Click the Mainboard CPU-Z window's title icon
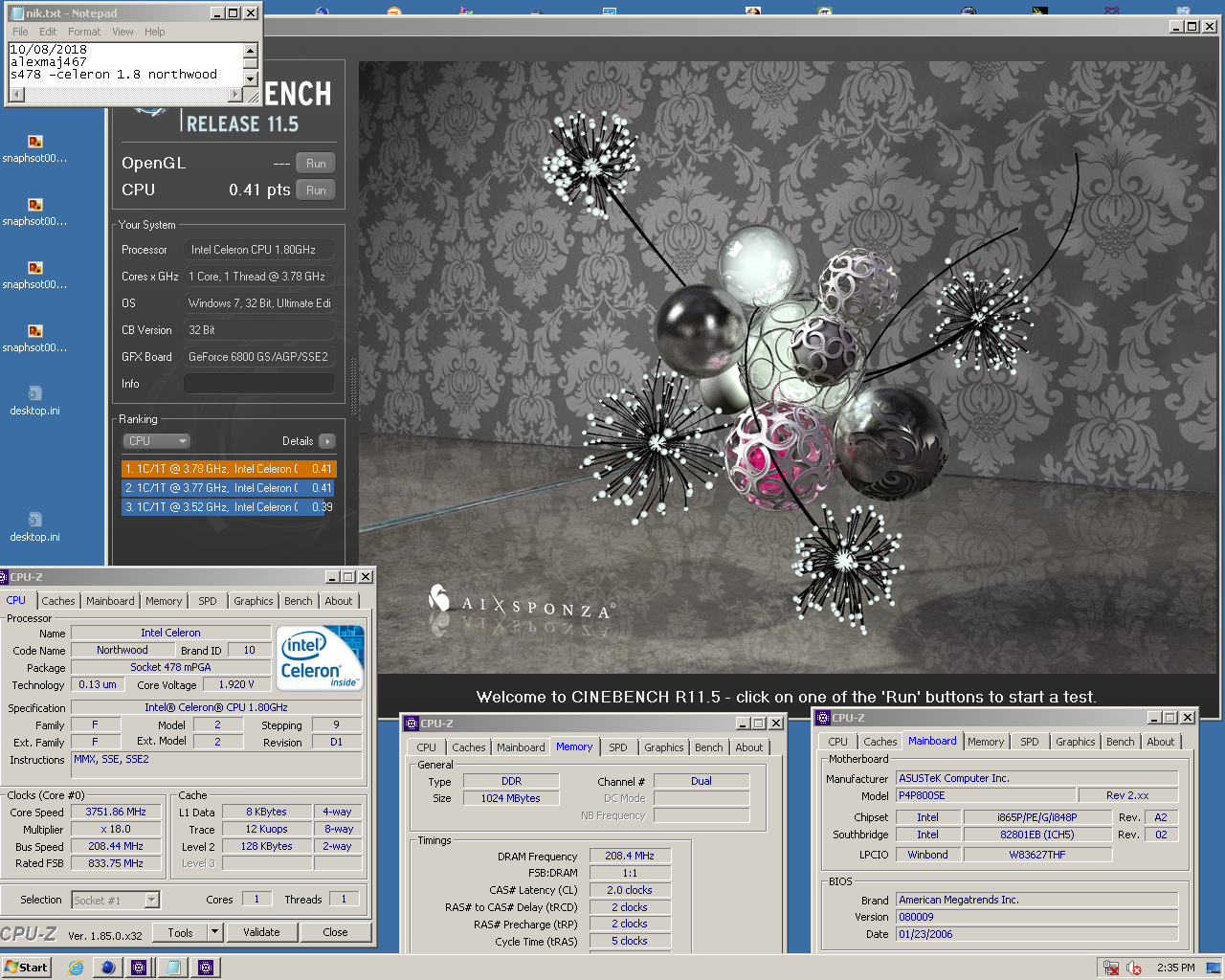This screenshot has width=1225, height=980. pos(823,718)
